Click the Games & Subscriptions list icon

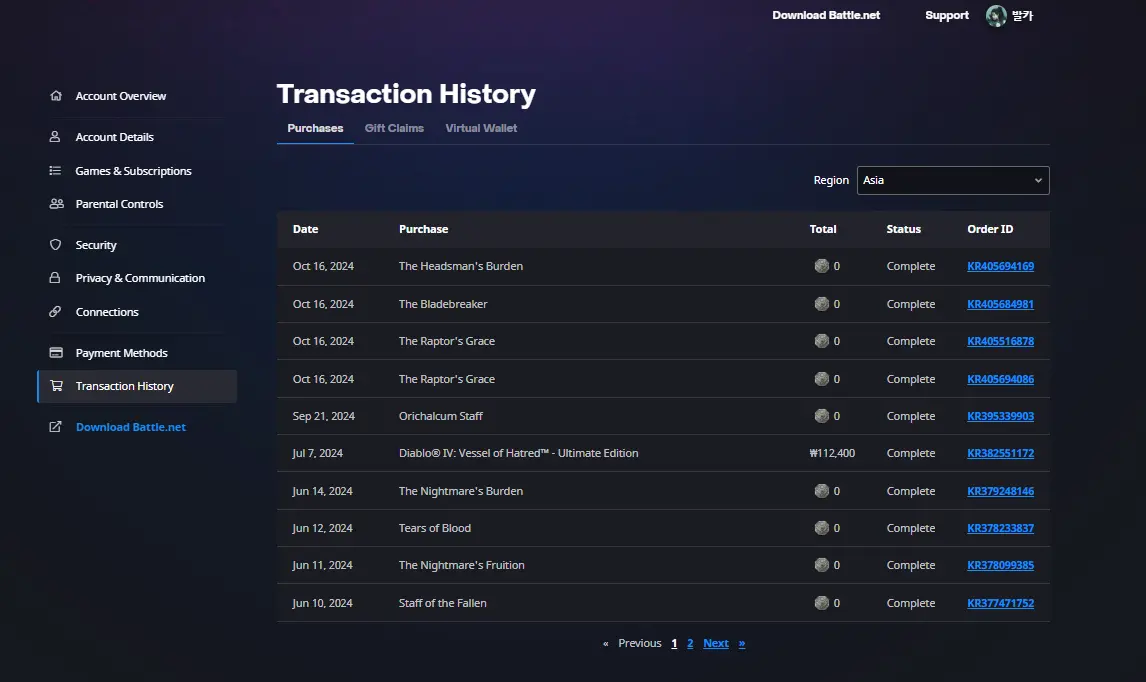click(55, 170)
